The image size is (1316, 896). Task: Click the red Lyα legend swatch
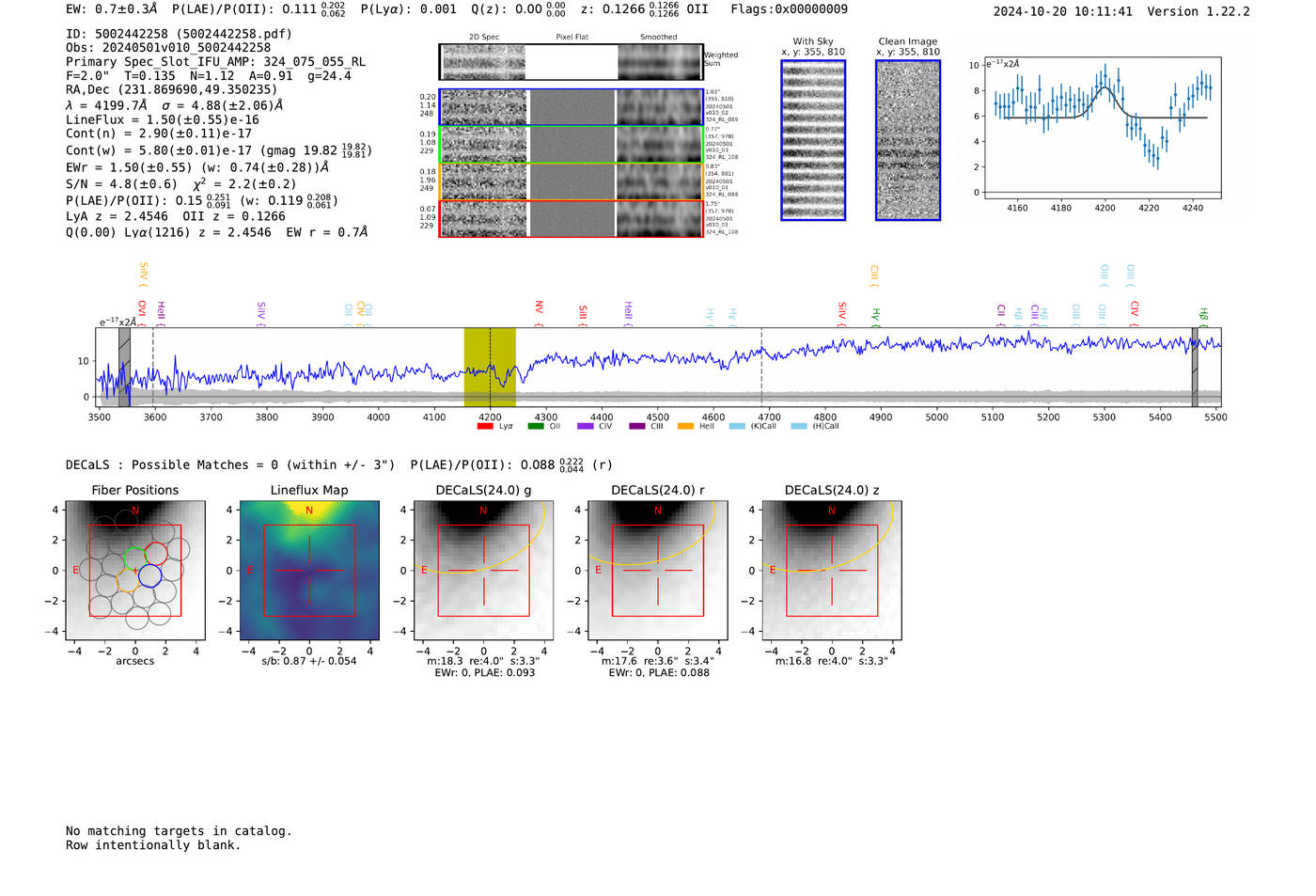(485, 426)
